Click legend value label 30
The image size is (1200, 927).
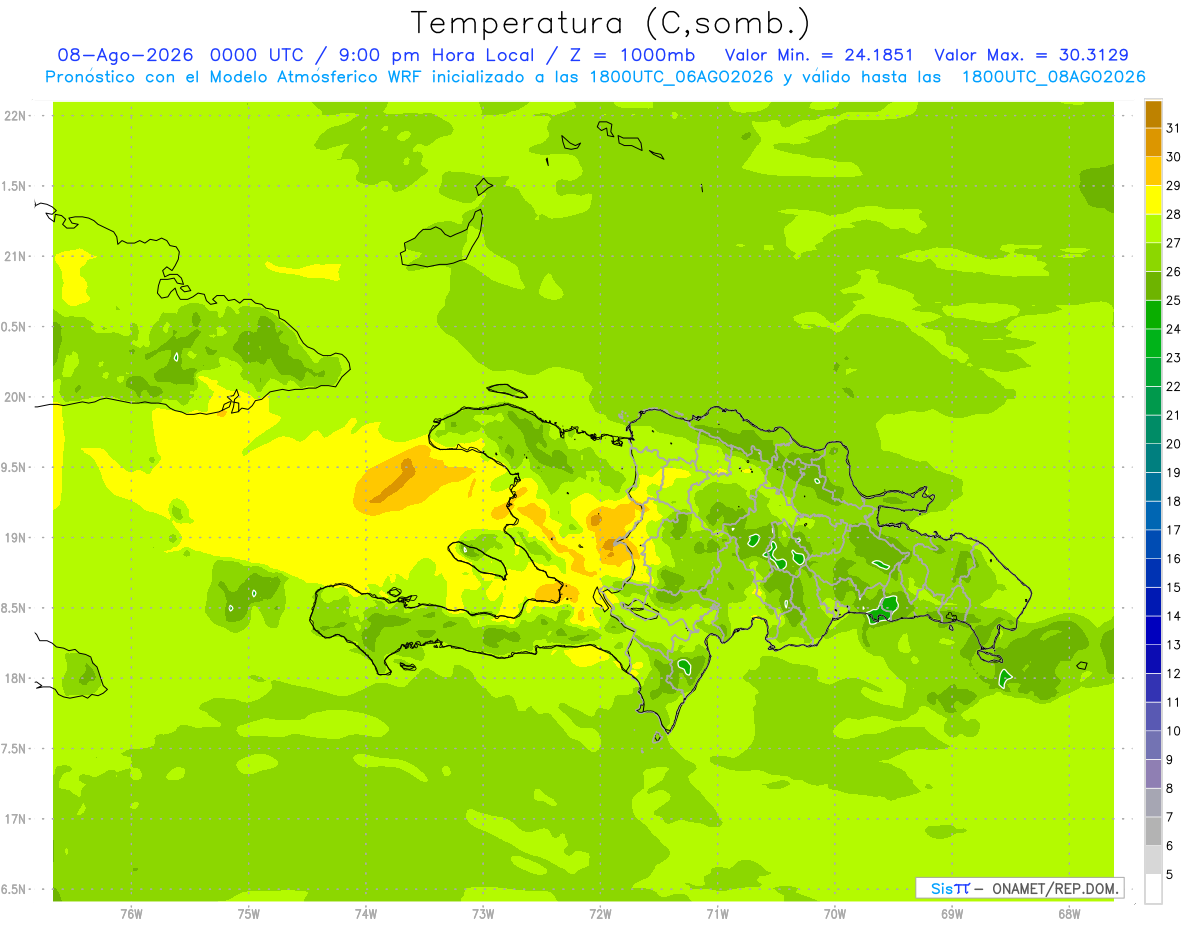click(x=1174, y=157)
